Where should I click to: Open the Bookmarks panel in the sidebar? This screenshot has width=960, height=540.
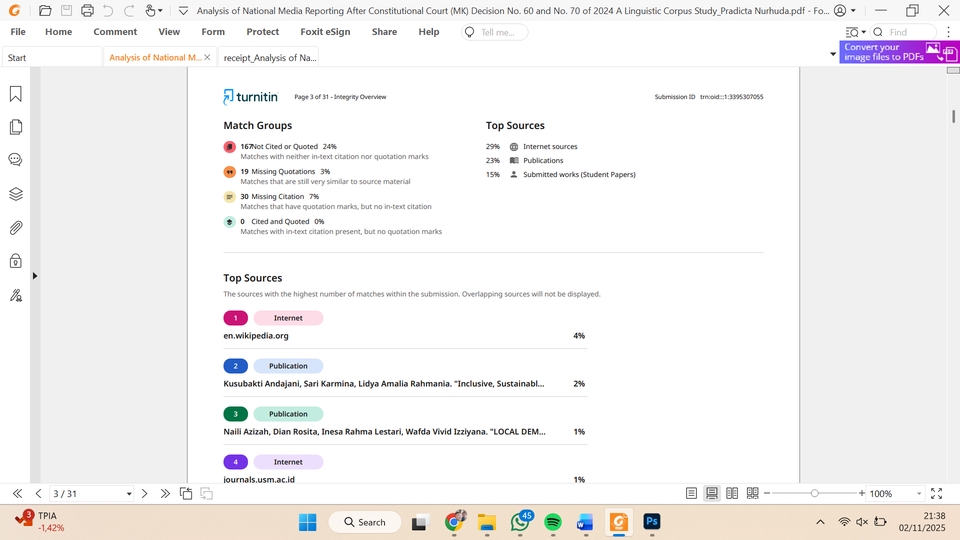[x=16, y=94]
